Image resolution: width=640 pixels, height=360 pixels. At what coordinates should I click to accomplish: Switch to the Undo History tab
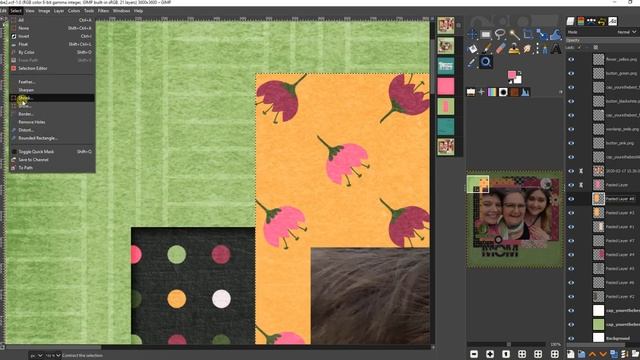(x=602, y=21)
